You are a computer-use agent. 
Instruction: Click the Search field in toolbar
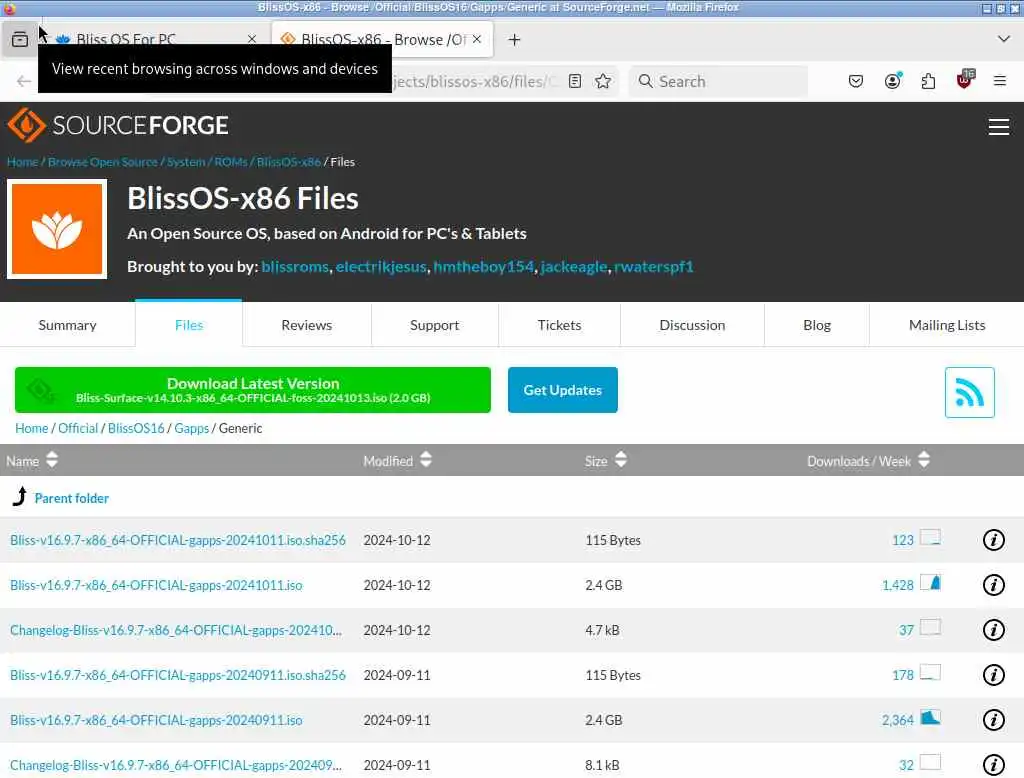[x=718, y=81]
